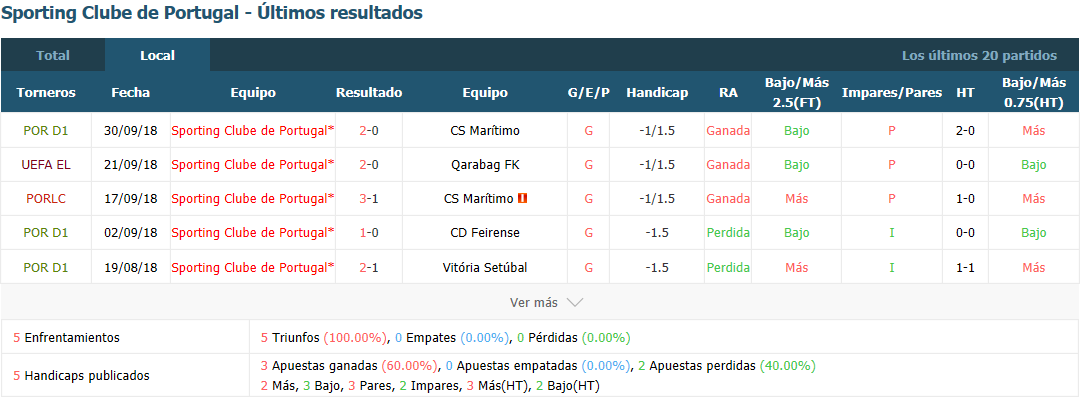
Task: Click the 2-1 result against Vitória Setúbal
Action: [x=369, y=267]
